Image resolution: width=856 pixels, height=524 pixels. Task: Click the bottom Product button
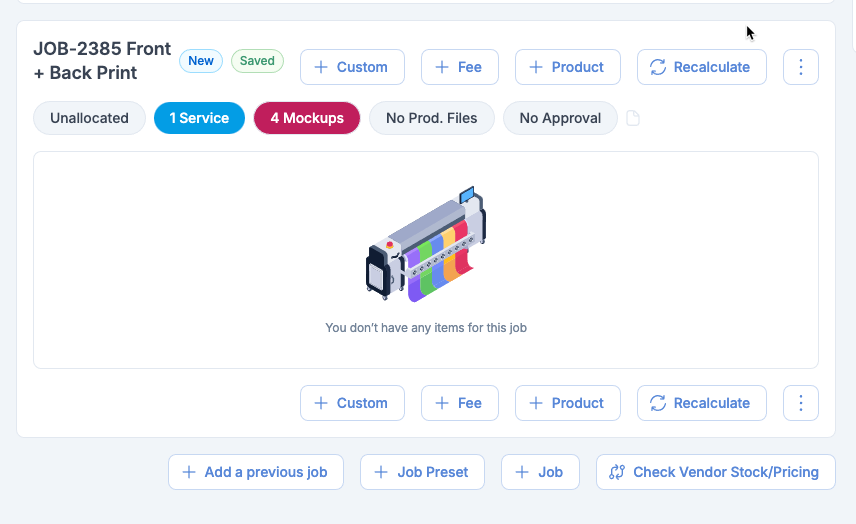(567, 403)
